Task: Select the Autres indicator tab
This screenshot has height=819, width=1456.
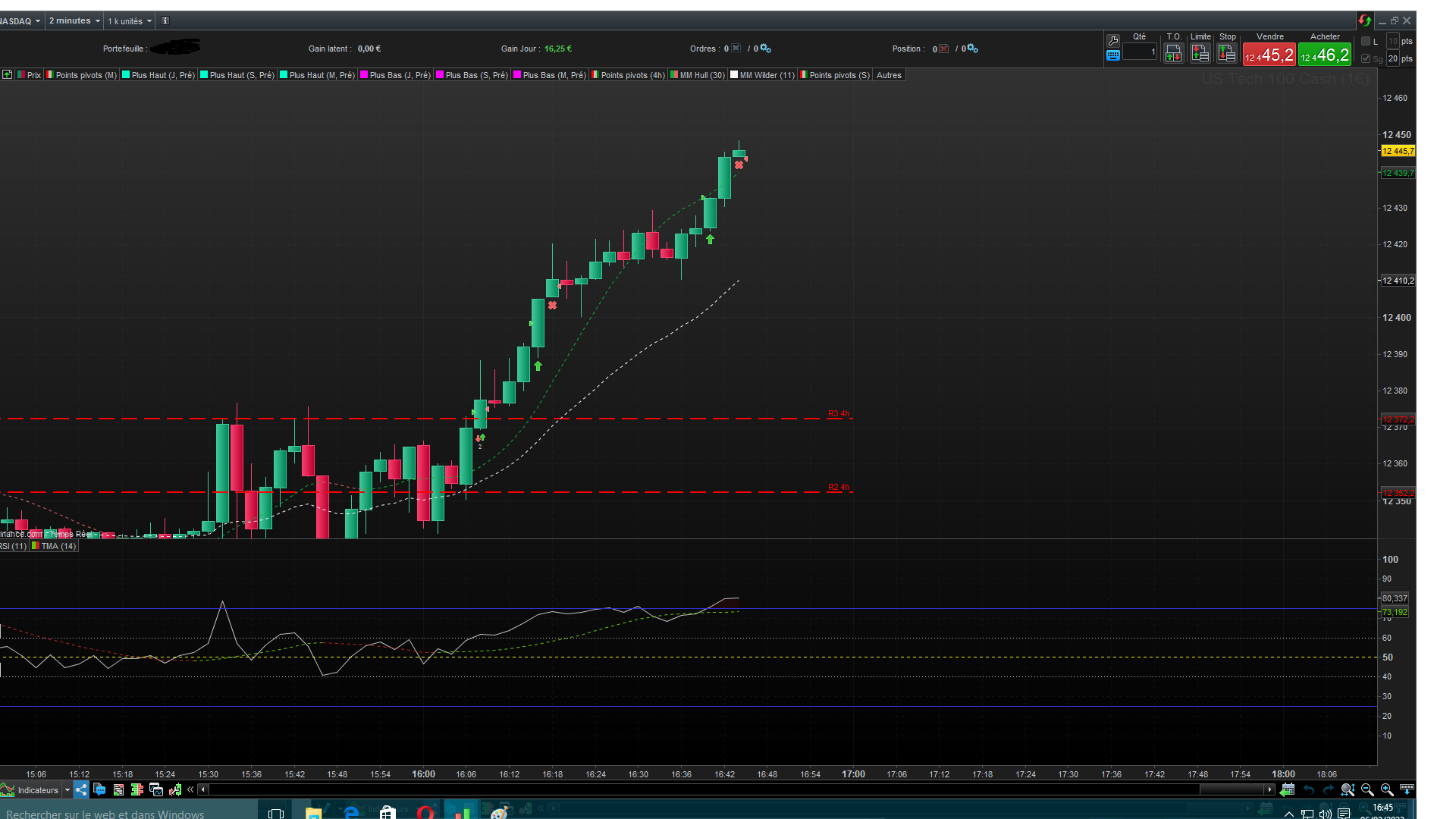Action: click(889, 75)
